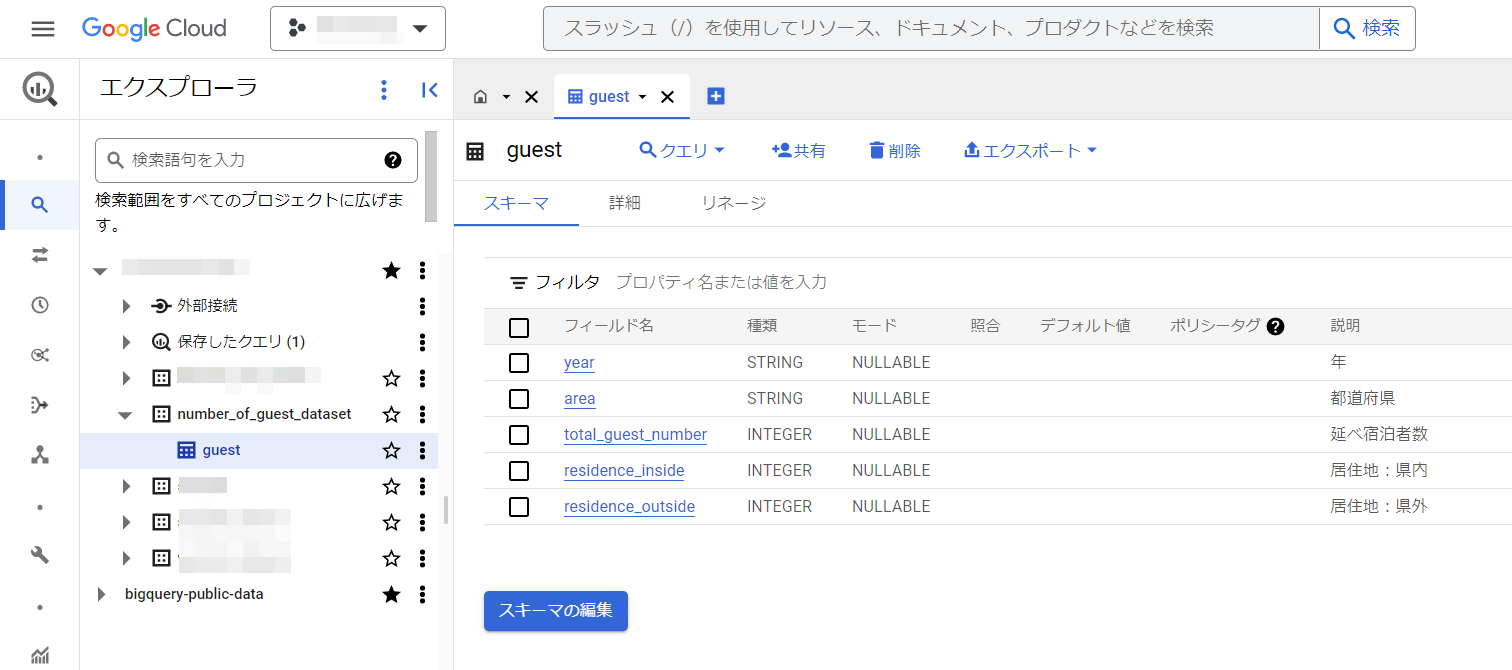The width and height of the screenshot is (1512, 670).
Task: Open Data transfers via double-arrow sidebar icon
Action: click(x=40, y=254)
